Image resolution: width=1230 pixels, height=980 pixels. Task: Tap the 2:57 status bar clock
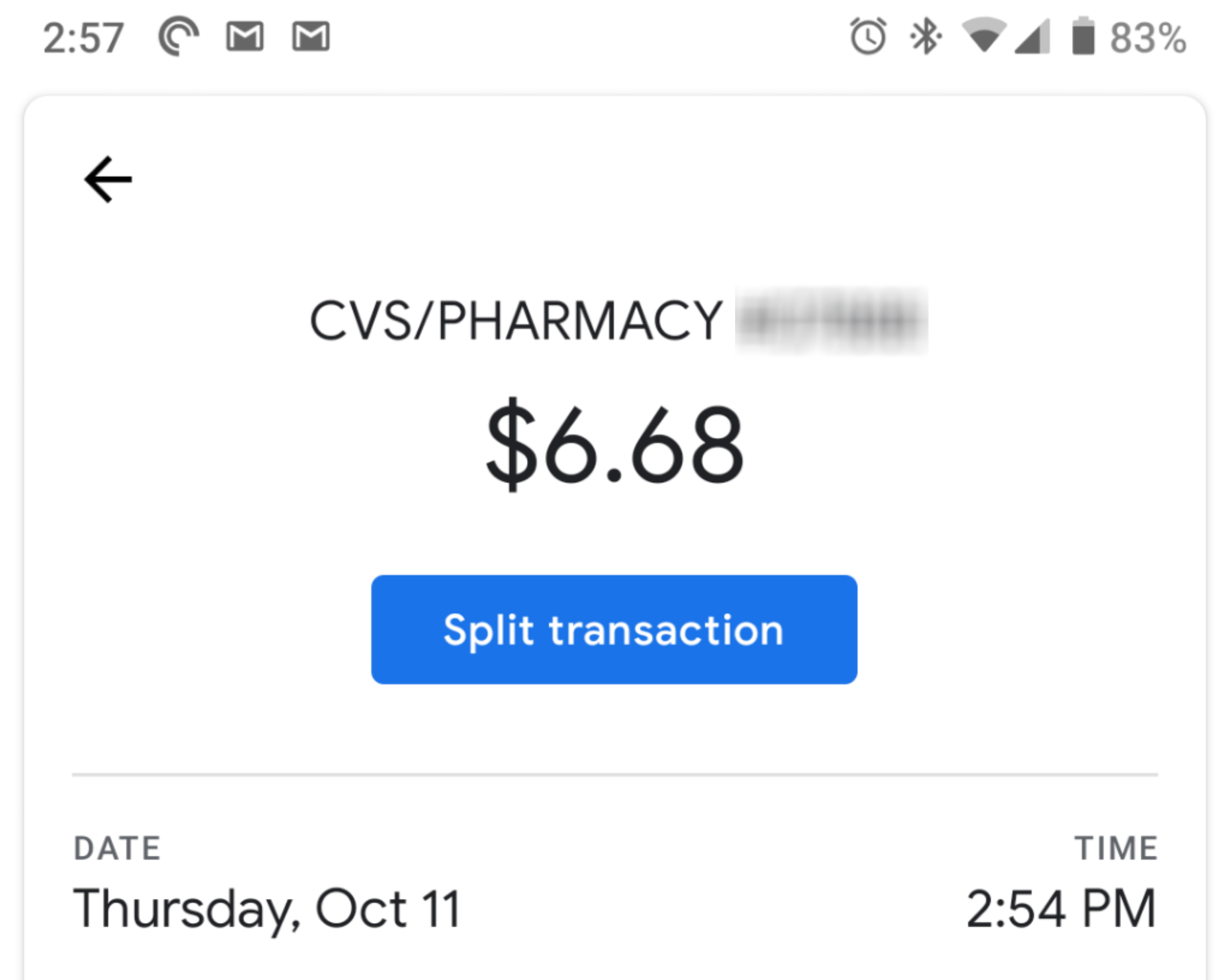coord(83,38)
